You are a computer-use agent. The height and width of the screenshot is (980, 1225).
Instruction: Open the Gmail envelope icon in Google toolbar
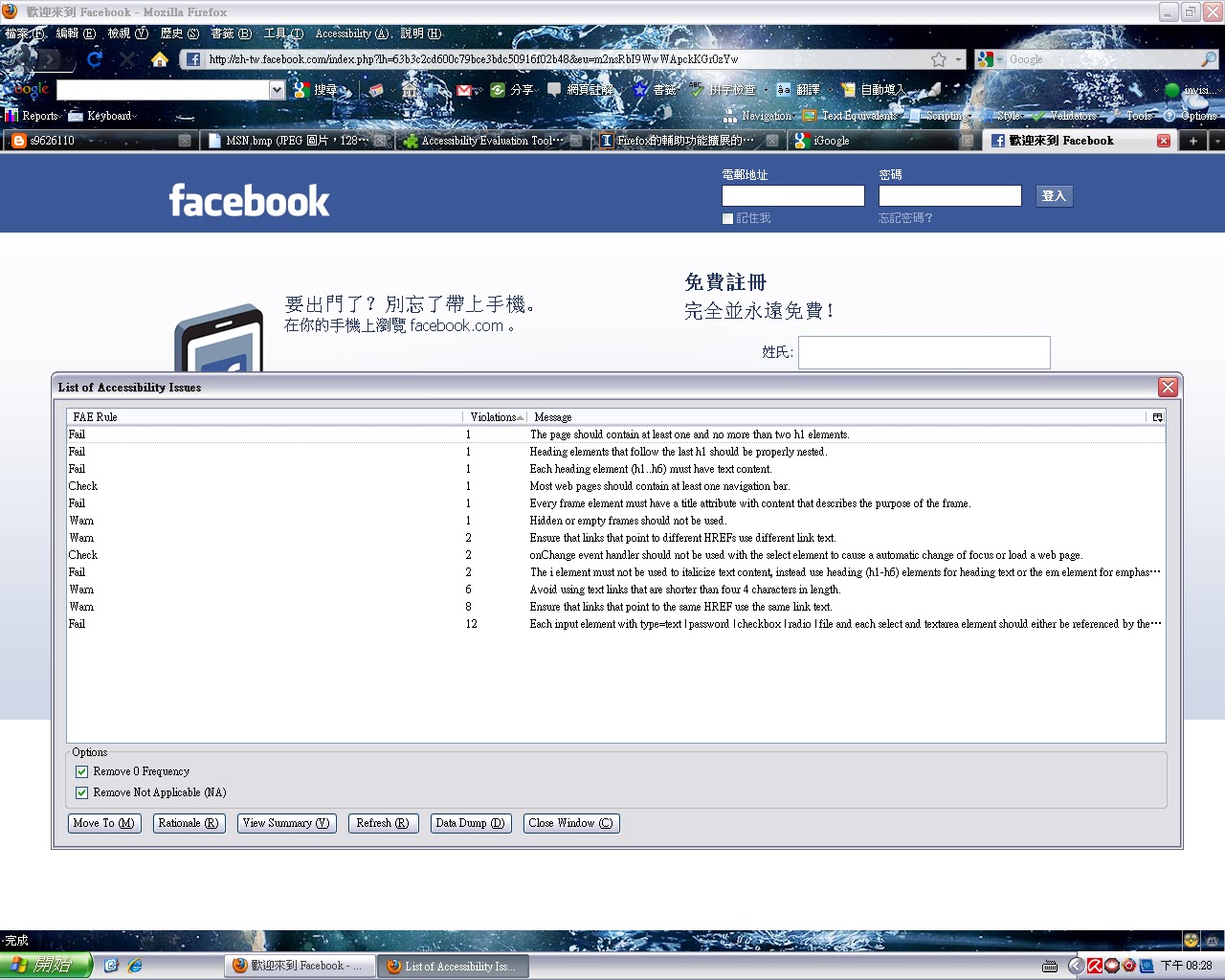coord(464,90)
